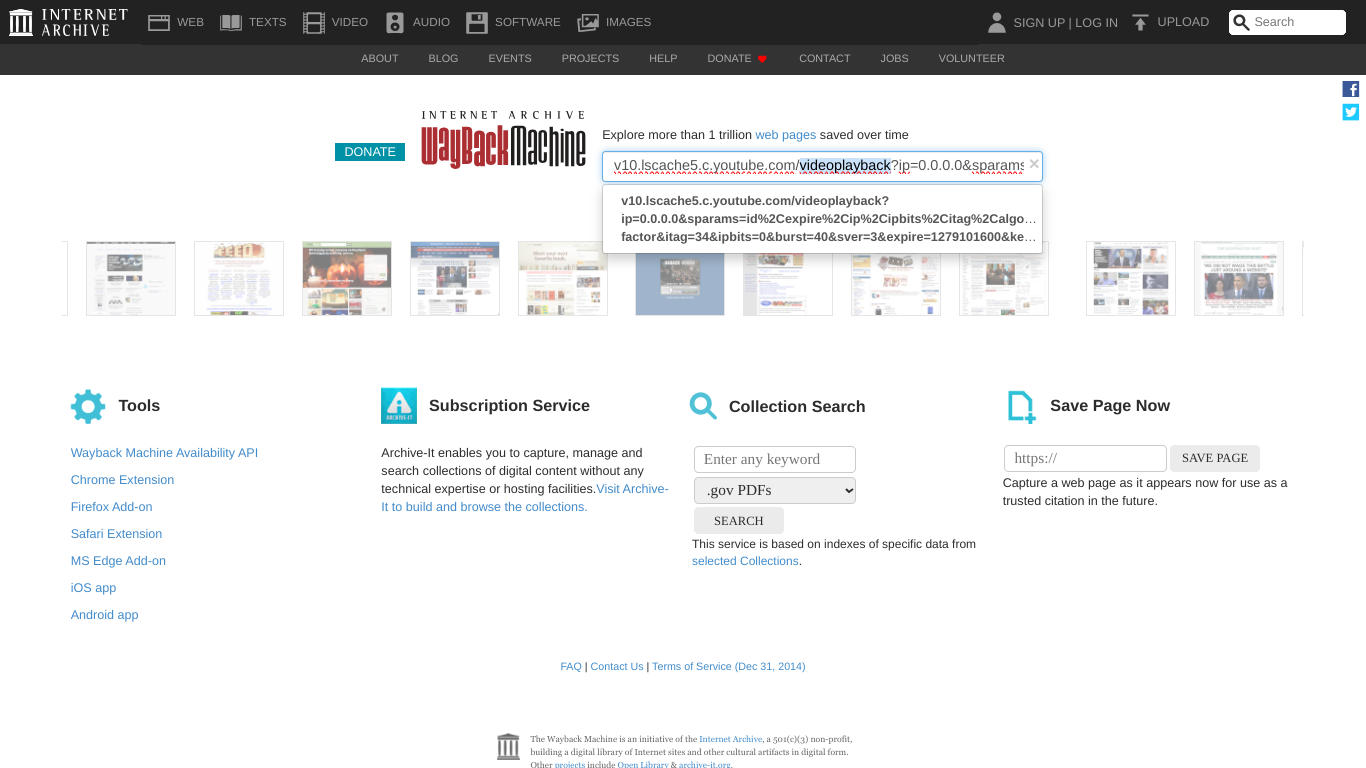This screenshot has height=768, width=1366.
Task: Open the AUDIO collection icon
Action: [x=393, y=21]
